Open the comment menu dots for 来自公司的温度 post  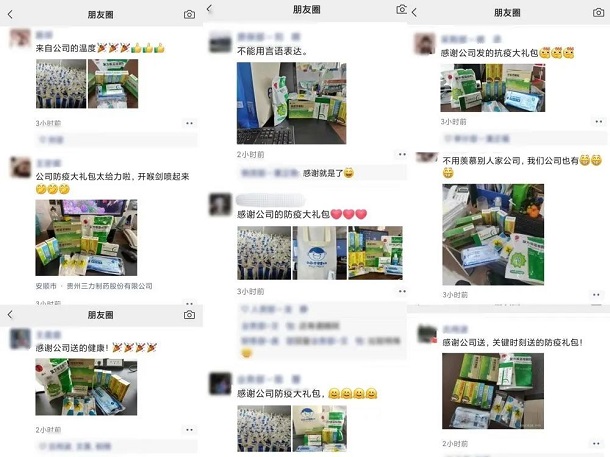[x=189, y=123]
